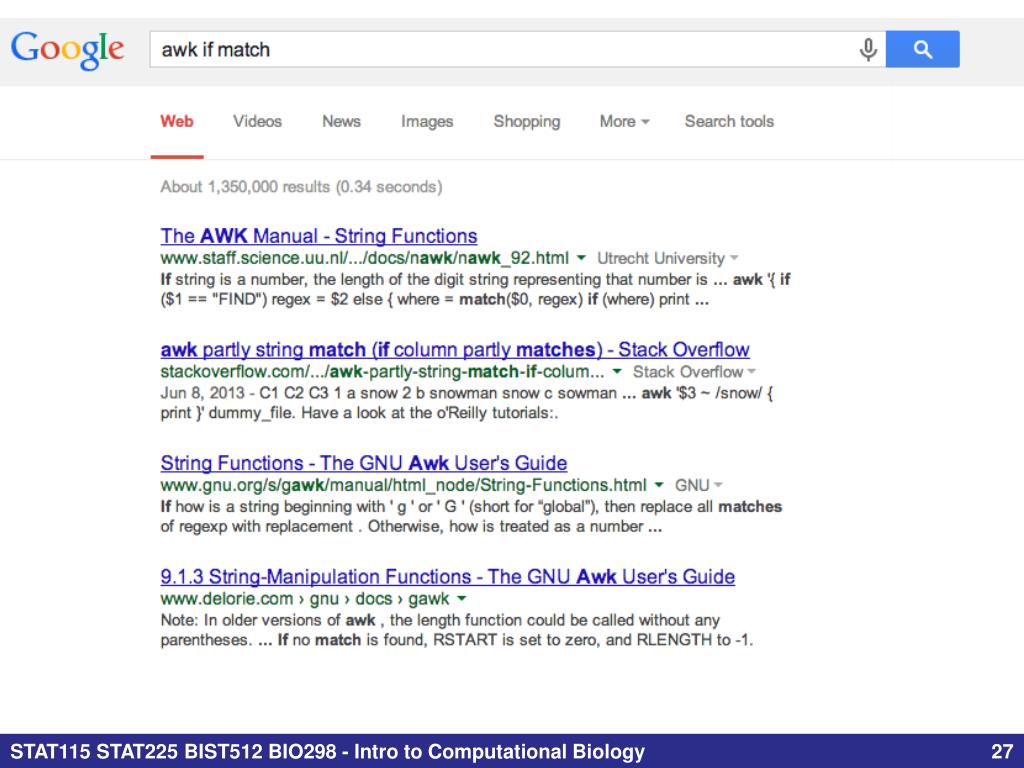The image size is (1024, 768).
Task: Click 'RSTART is set to zero' snippet text
Action: [517, 640]
